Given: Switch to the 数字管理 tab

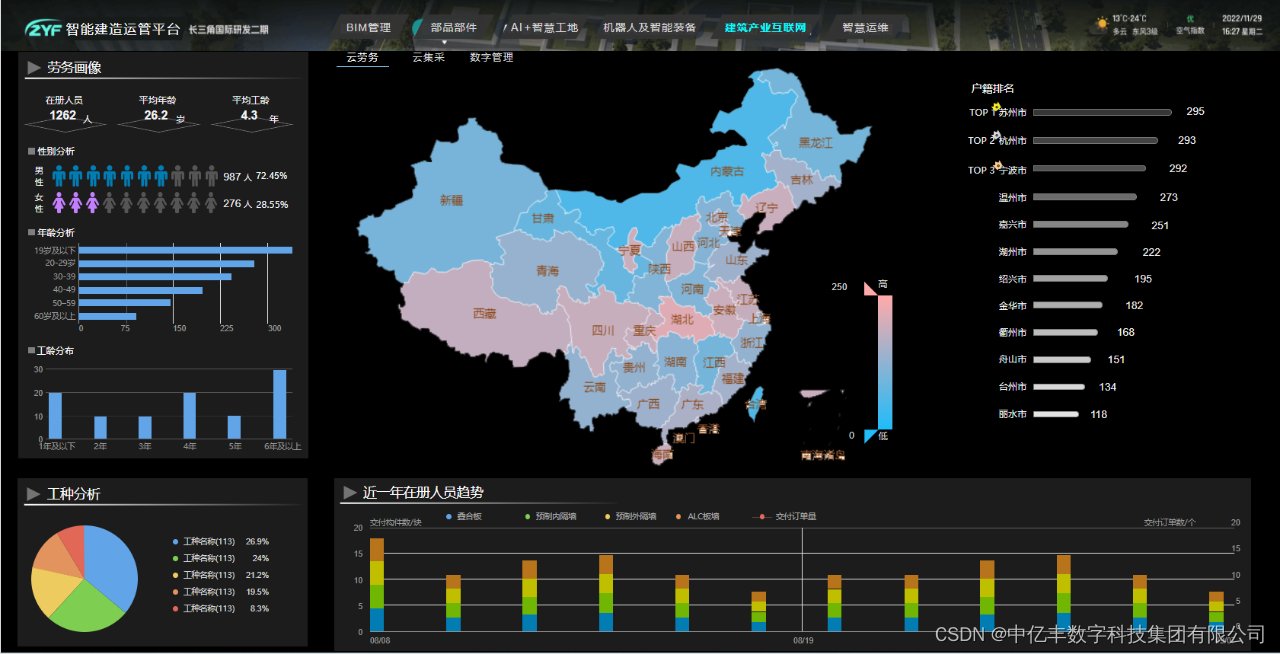Looking at the screenshot, I should (x=490, y=58).
